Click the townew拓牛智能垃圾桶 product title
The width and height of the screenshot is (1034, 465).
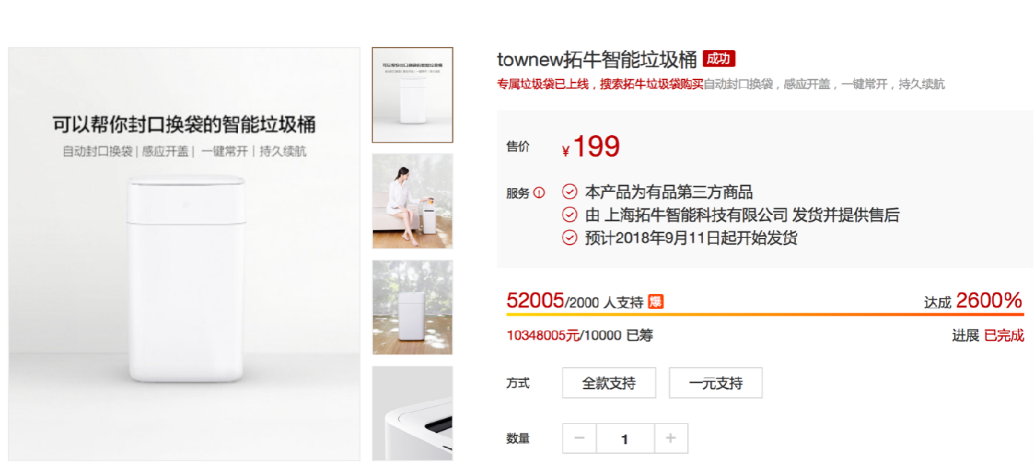click(597, 59)
